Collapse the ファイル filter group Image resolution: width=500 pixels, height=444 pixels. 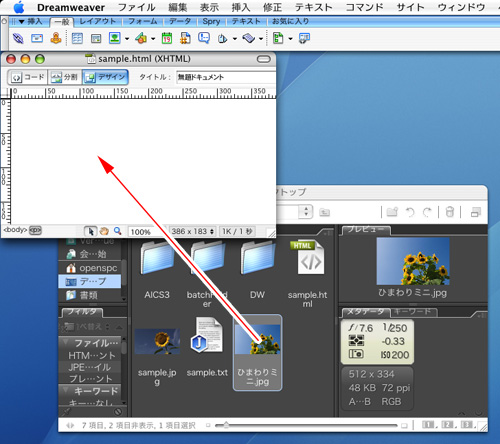pyautogui.click(x=66, y=342)
